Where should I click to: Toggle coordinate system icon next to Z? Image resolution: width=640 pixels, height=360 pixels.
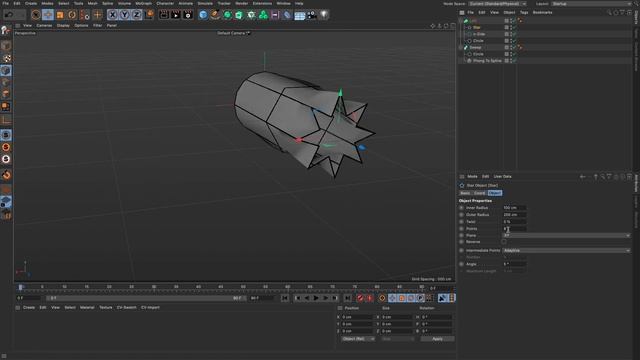[x=150, y=15]
